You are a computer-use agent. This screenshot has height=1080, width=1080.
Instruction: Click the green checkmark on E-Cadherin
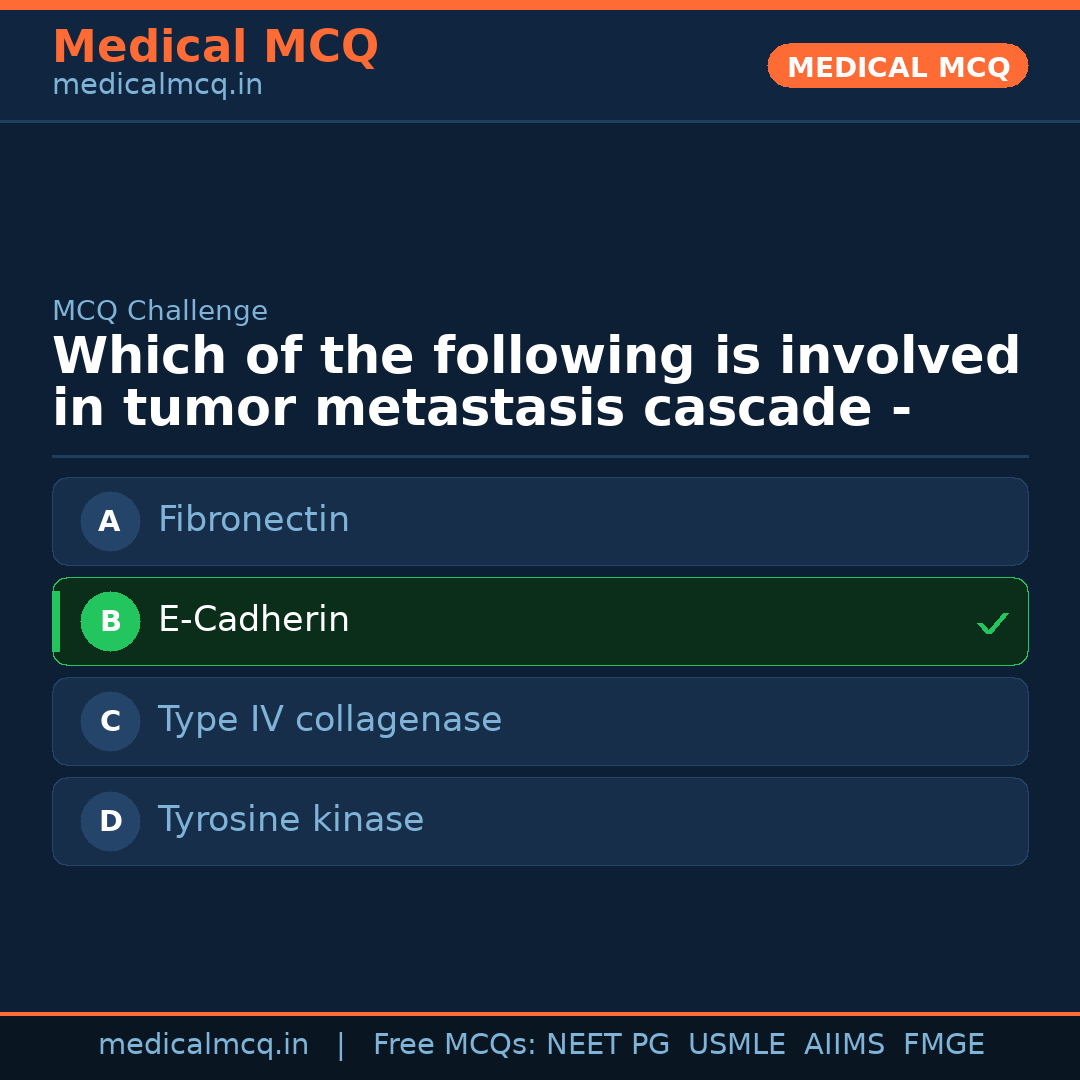pyautogui.click(x=993, y=623)
